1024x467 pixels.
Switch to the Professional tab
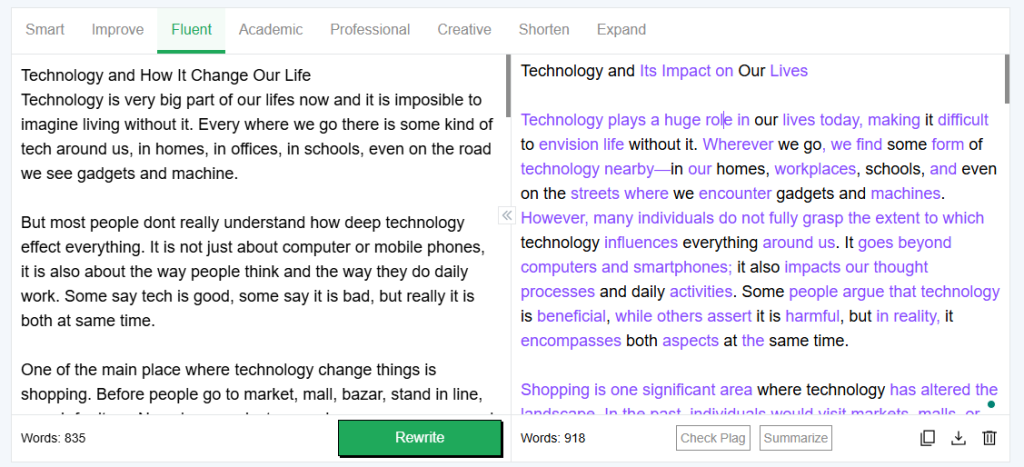point(370,29)
